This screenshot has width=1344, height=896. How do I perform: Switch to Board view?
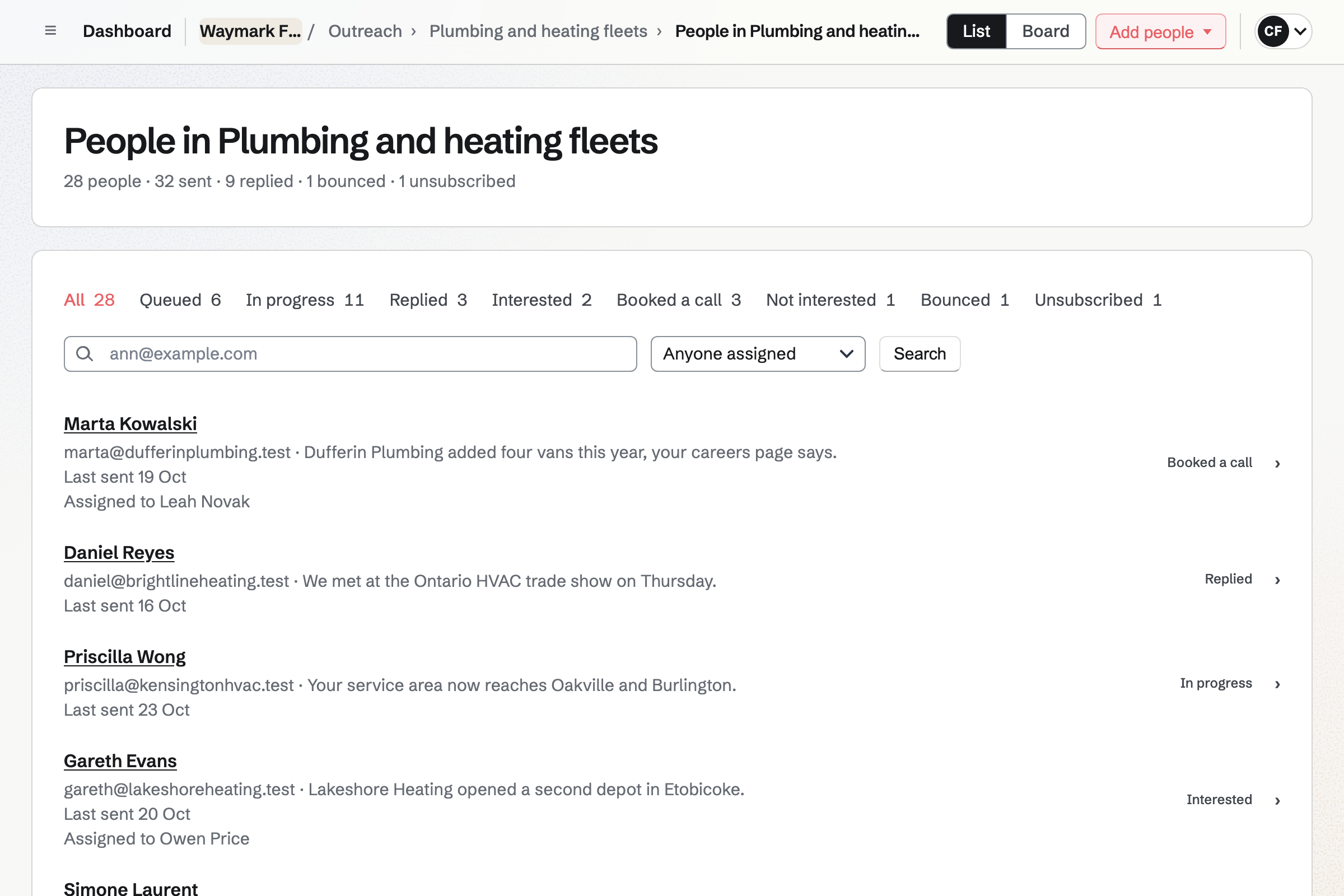coord(1045,31)
